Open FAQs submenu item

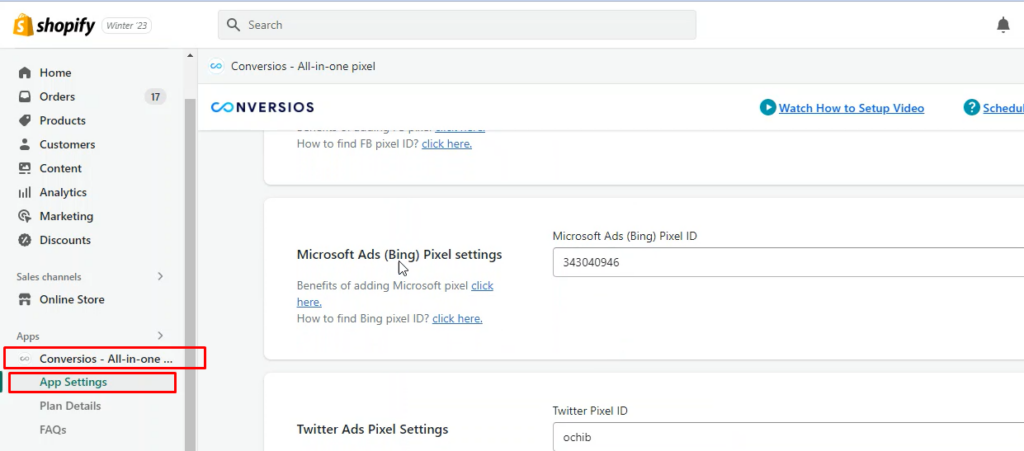pyautogui.click(x=52, y=429)
